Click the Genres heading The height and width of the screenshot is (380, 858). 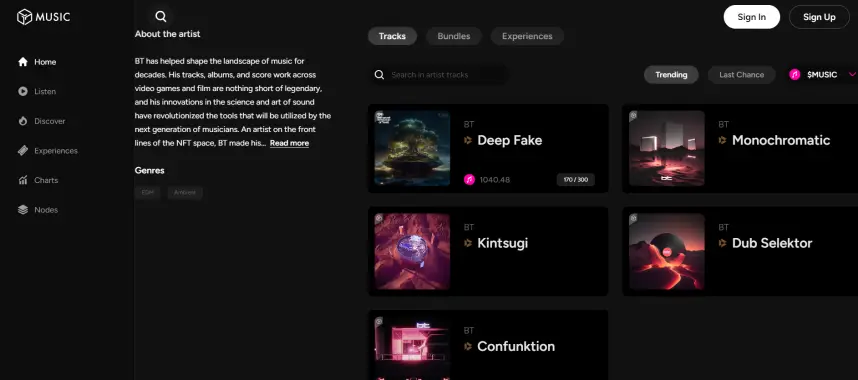pyautogui.click(x=149, y=170)
